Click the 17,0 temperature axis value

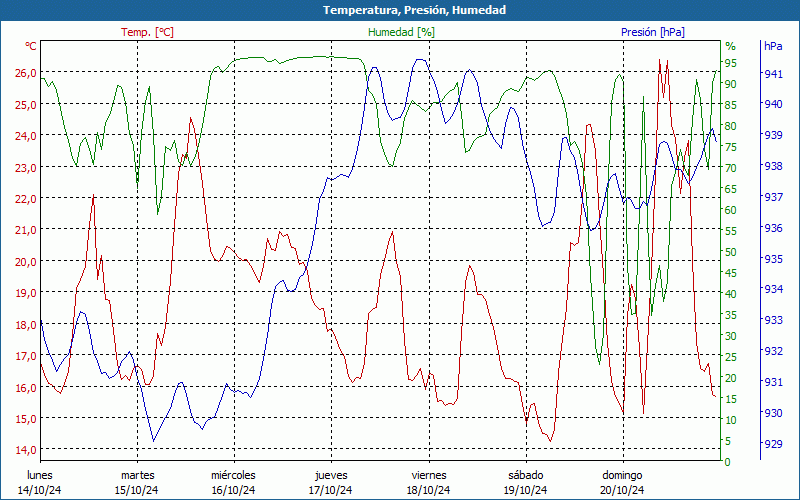pyautogui.click(x=26, y=356)
